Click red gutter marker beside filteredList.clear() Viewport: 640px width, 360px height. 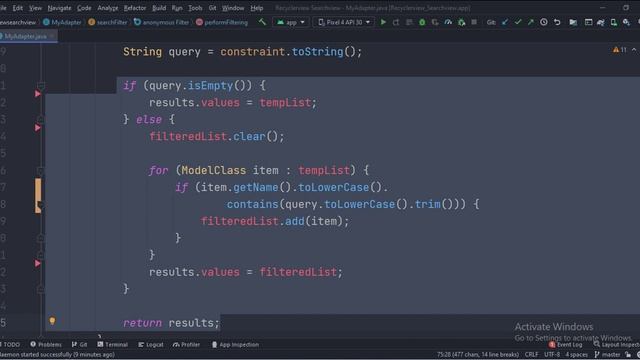[x=38, y=128]
